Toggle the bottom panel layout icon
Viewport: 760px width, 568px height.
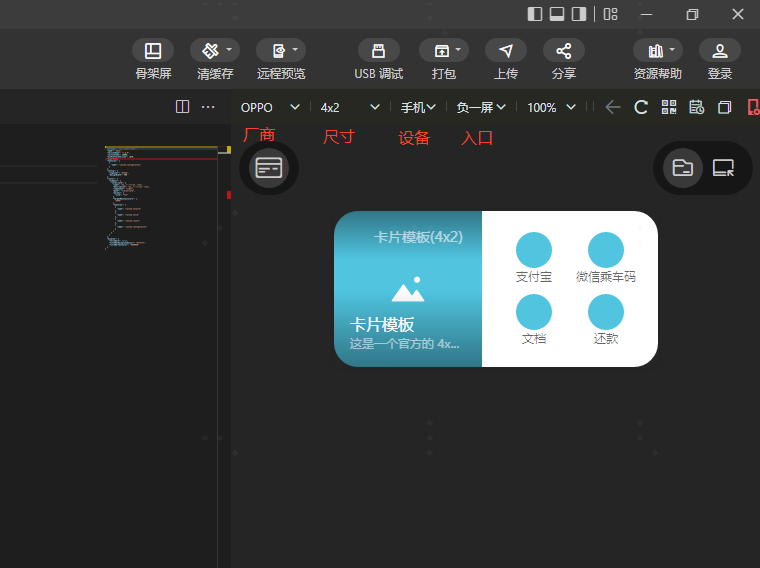point(557,14)
